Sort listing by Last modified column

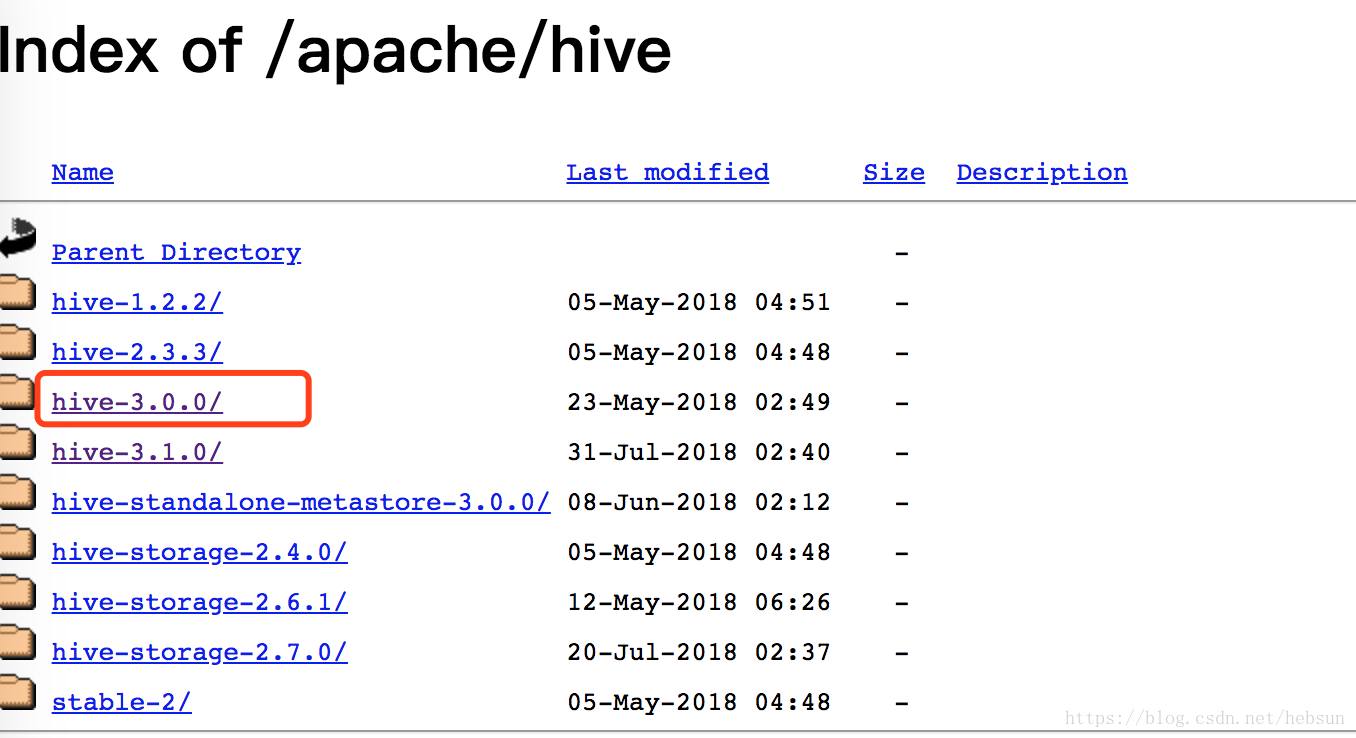pyautogui.click(x=667, y=172)
